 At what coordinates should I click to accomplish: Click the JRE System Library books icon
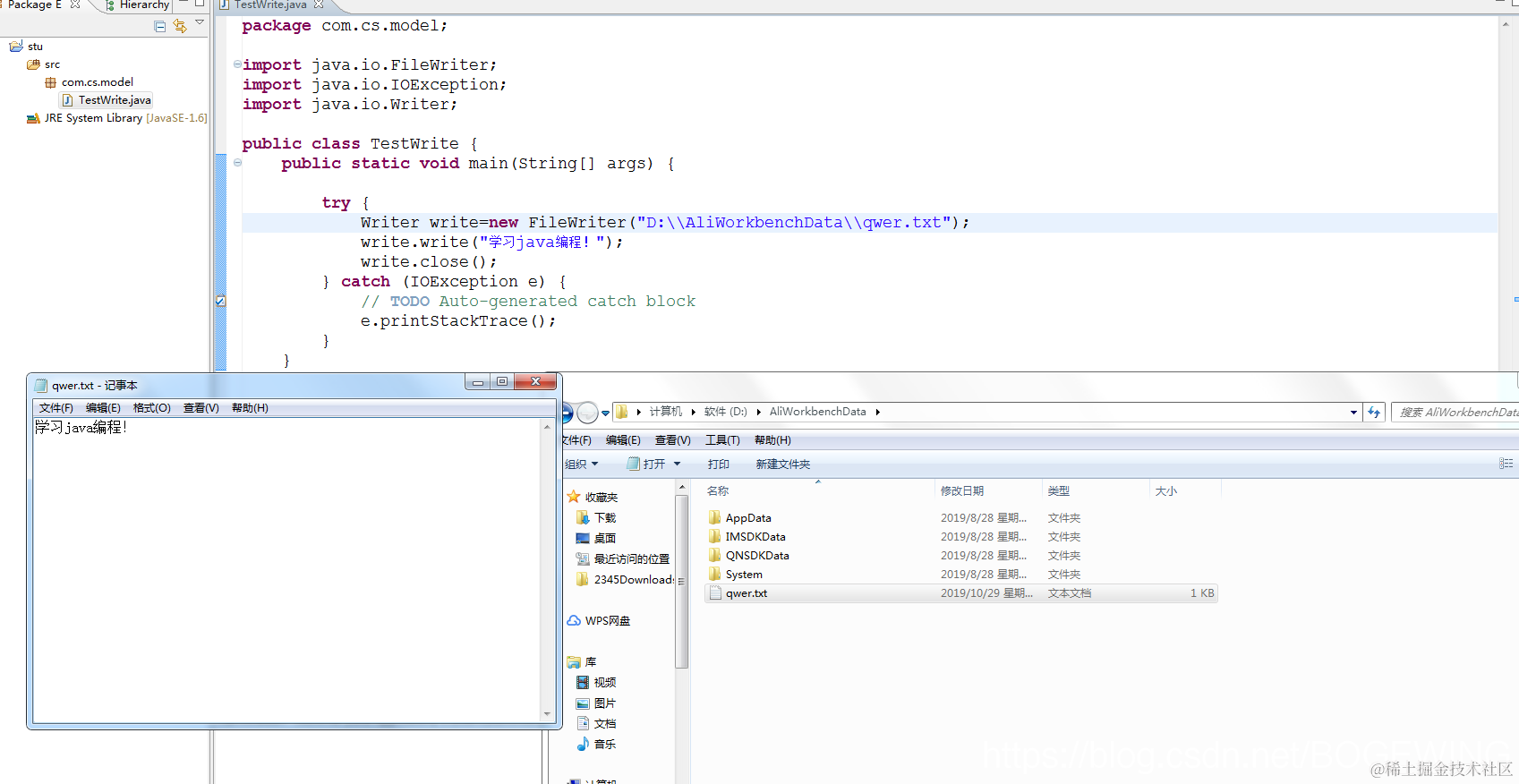click(x=33, y=118)
